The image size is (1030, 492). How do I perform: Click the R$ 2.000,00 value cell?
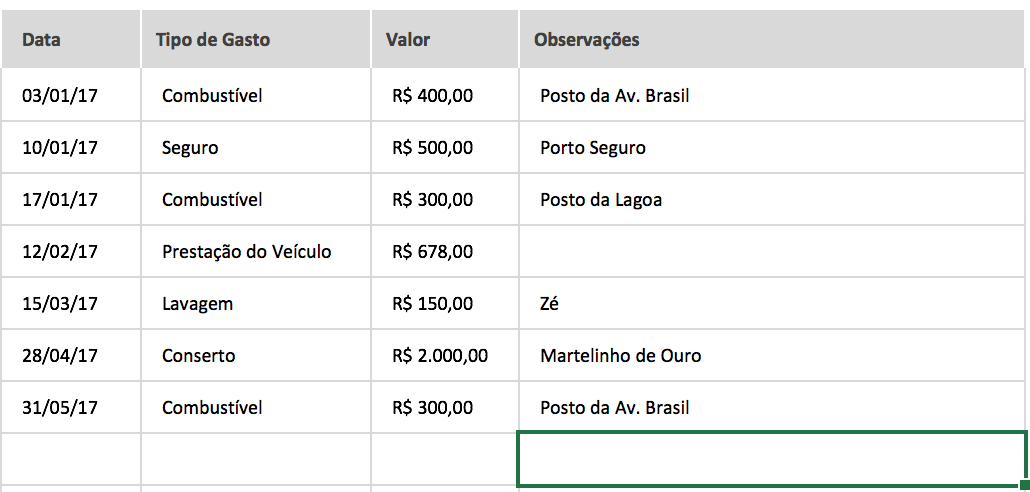(x=441, y=356)
